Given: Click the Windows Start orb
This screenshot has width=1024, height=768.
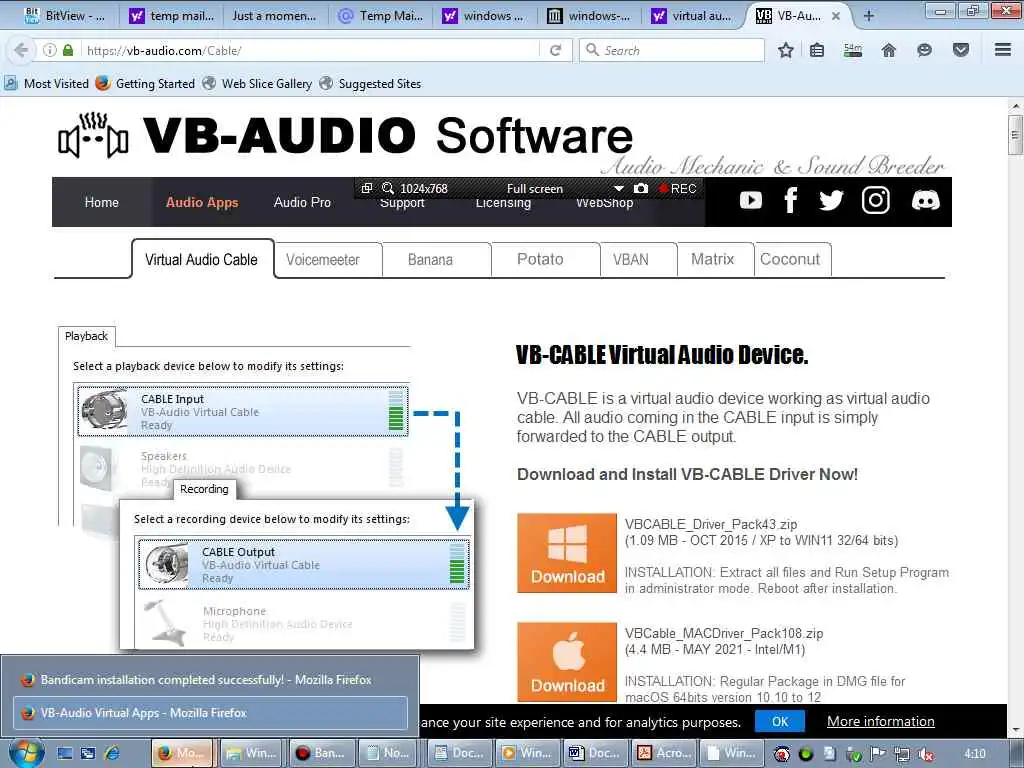Looking at the screenshot, I should (27, 754).
